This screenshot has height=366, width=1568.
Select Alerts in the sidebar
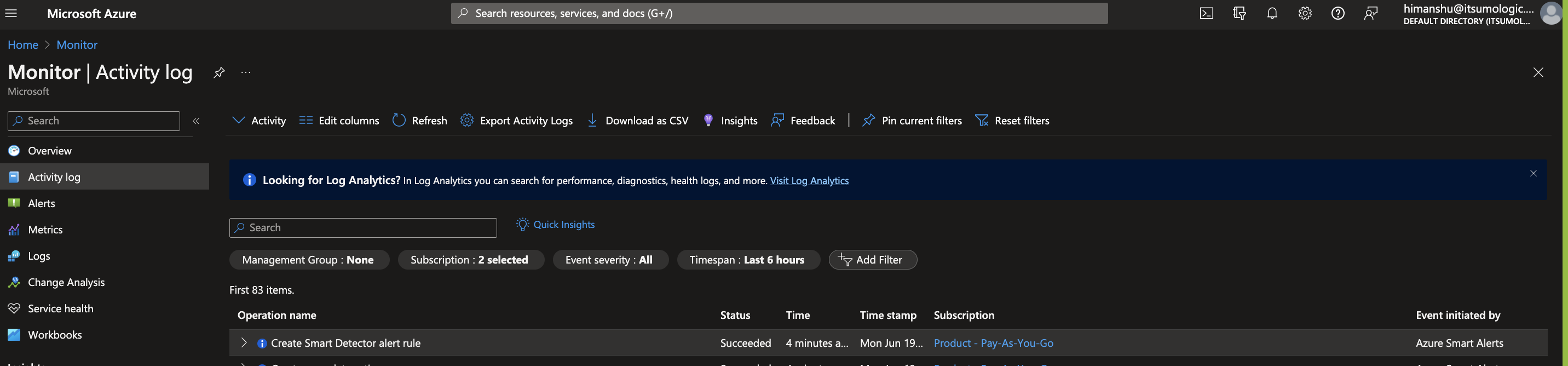tap(42, 203)
